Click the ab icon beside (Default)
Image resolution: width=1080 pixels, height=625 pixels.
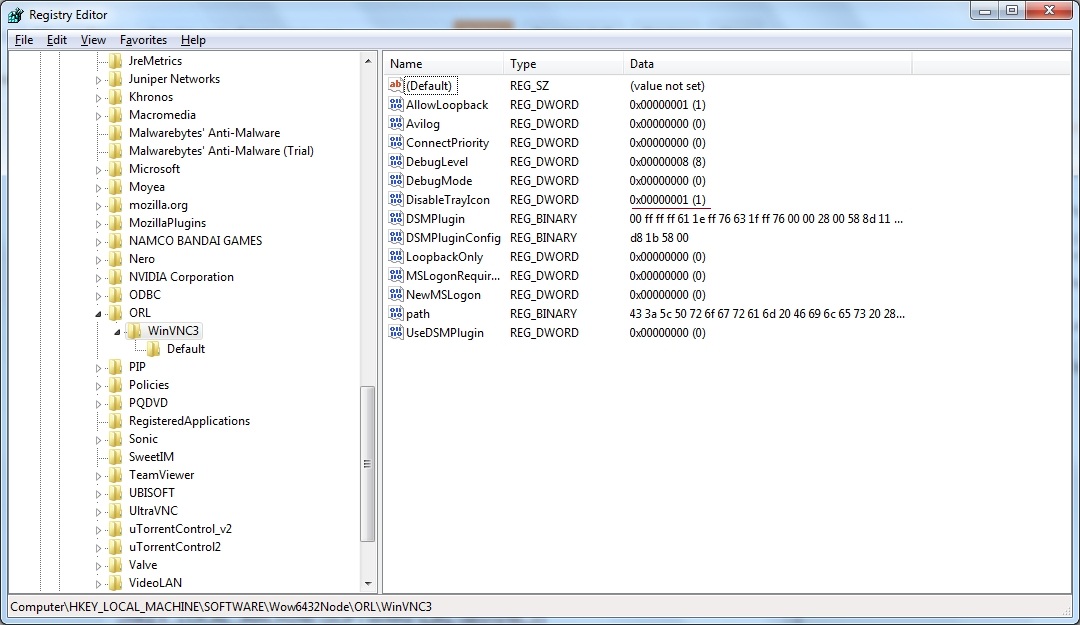(x=394, y=85)
